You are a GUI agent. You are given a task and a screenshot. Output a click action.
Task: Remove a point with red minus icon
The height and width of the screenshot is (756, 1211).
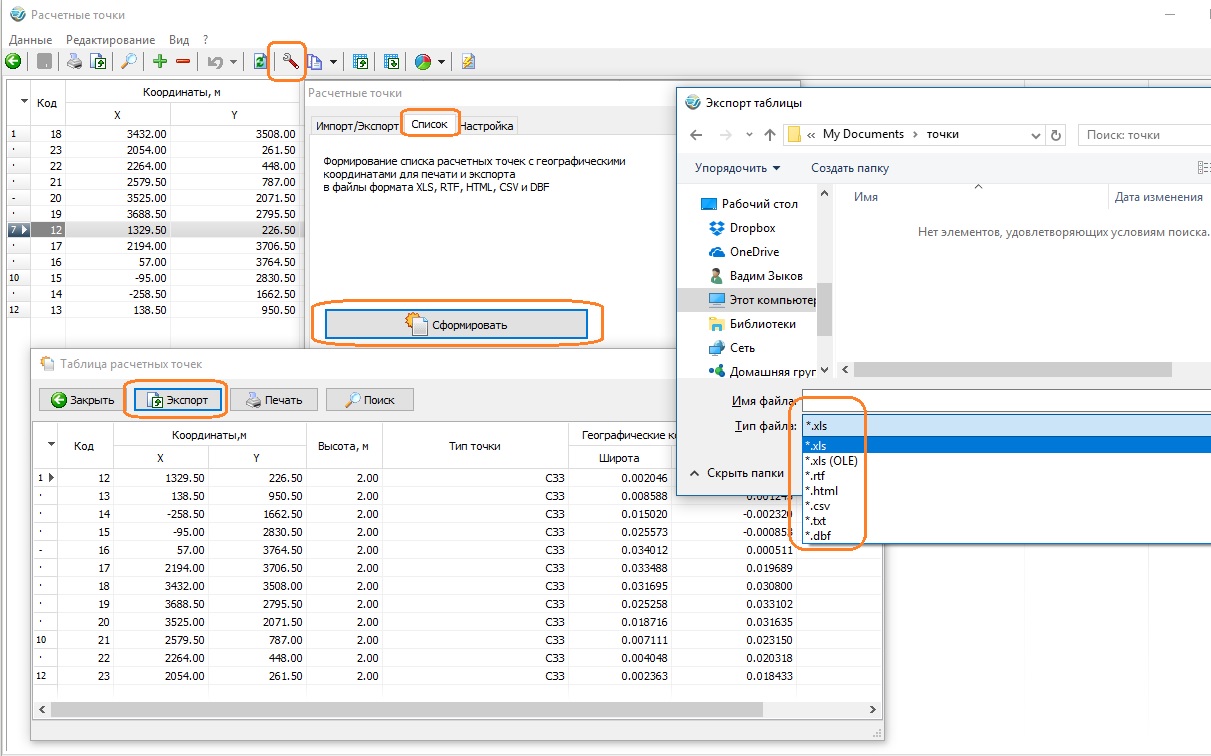(183, 62)
